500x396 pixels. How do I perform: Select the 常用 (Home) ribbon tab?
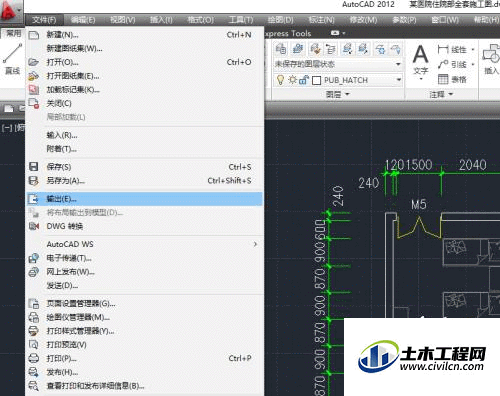pyautogui.click(x=13, y=33)
